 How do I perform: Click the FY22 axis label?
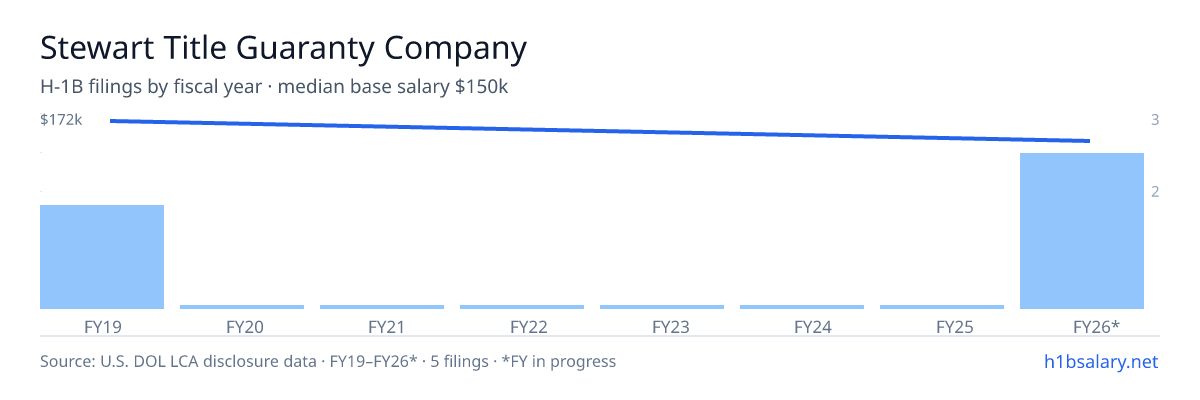tap(522, 326)
